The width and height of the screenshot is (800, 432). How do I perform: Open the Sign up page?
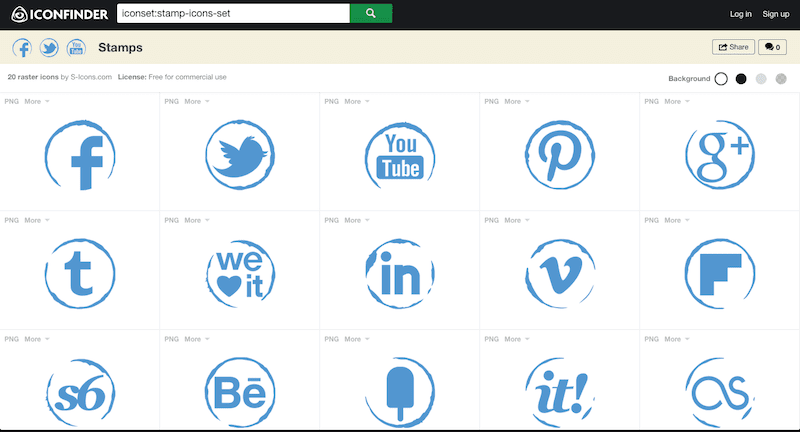coord(776,14)
